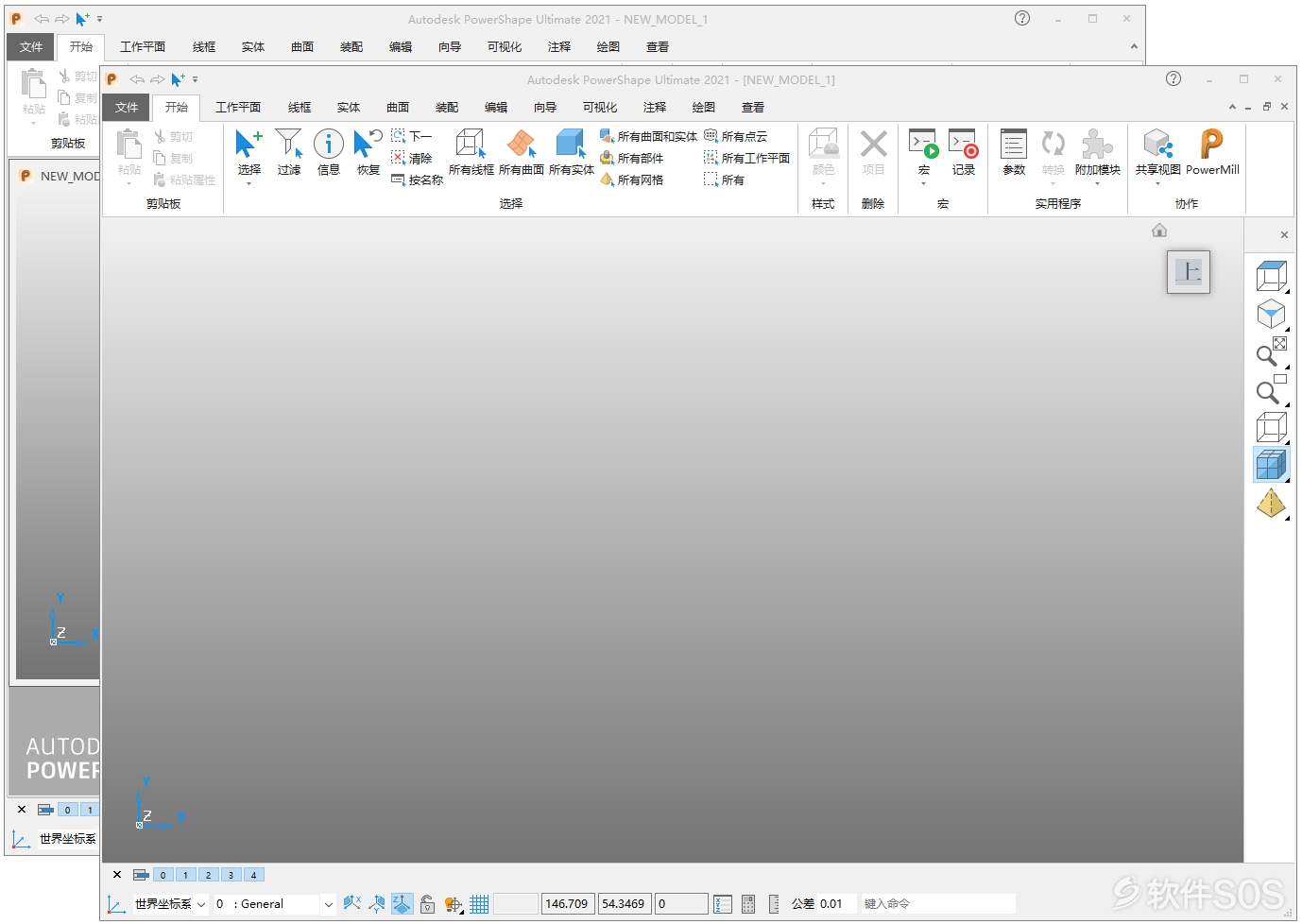This screenshot has width=1302, height=924.
Task: Click the 所有工作平面 option
Action: click(x=746, y=159)
